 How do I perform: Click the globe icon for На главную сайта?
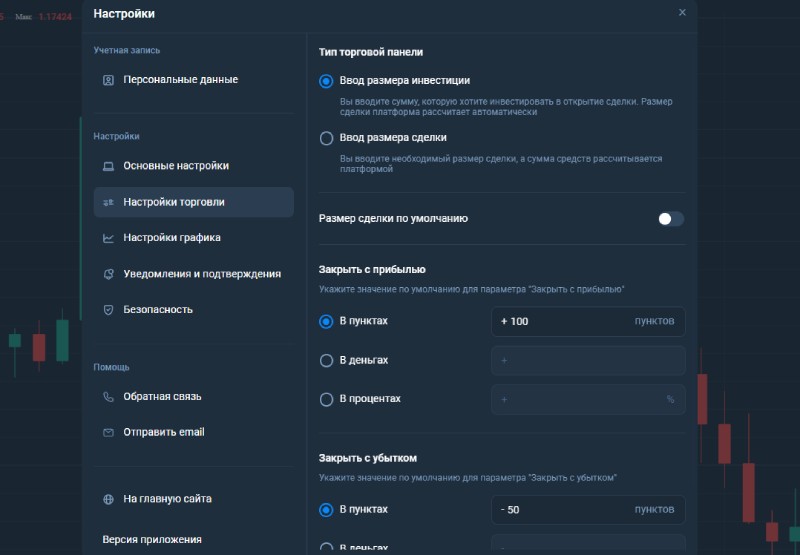(x=108, y=499)
